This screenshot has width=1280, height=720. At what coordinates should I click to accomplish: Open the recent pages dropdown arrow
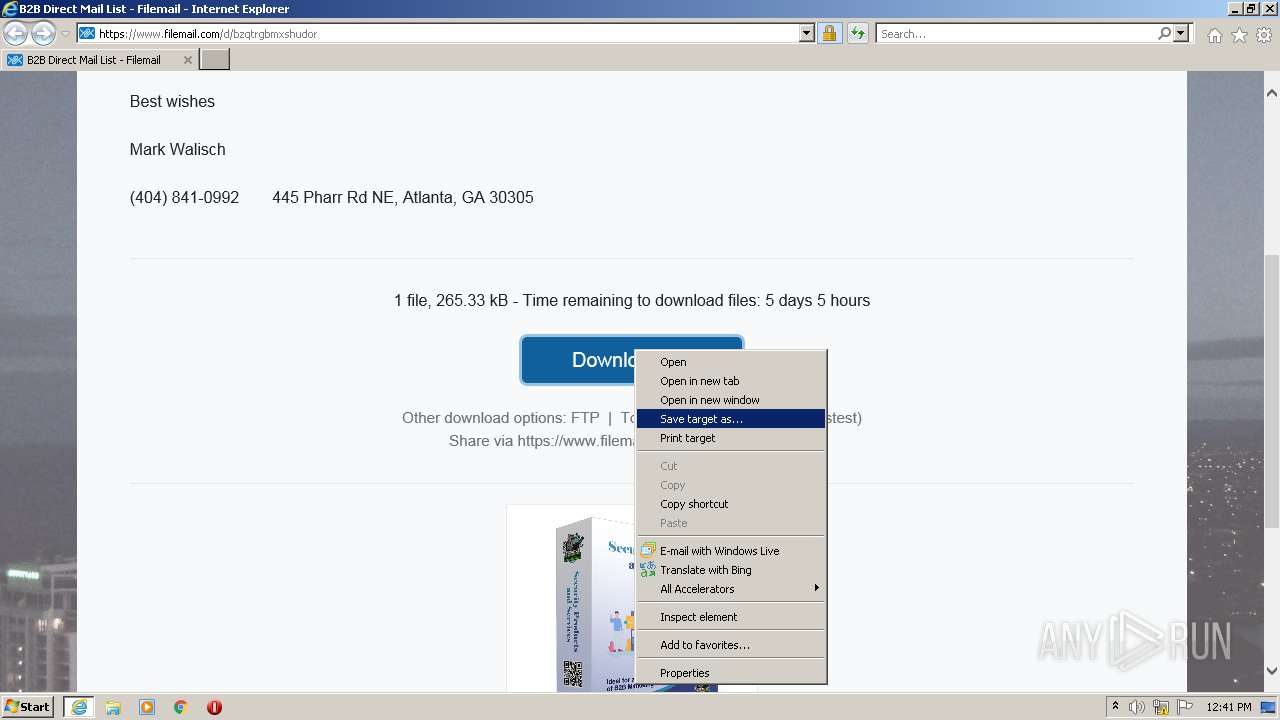tap(65, 34)
